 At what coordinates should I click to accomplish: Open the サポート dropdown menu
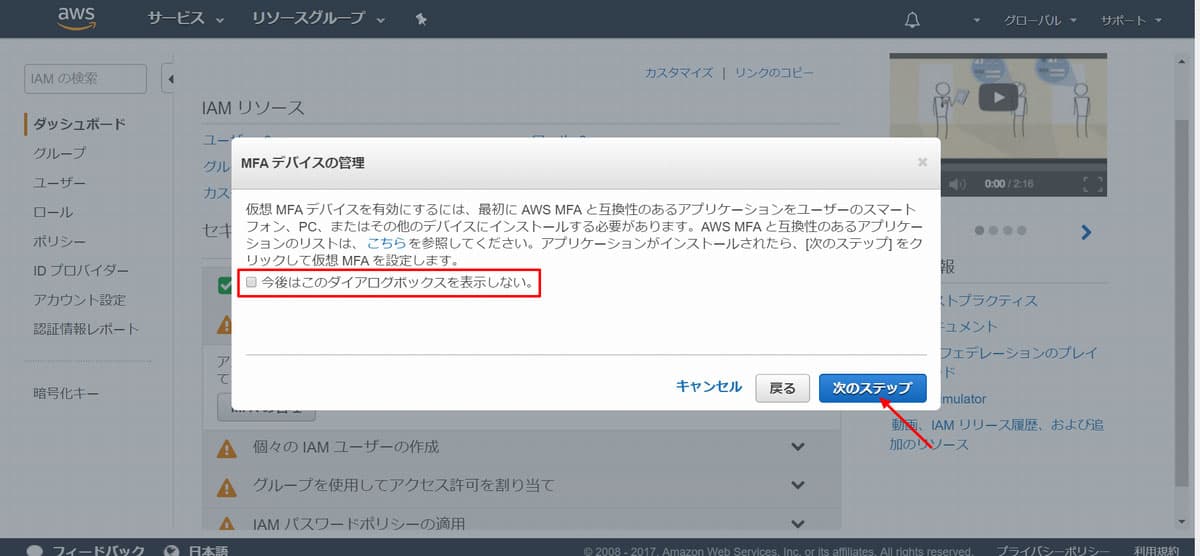click(x=1131, y=20)
